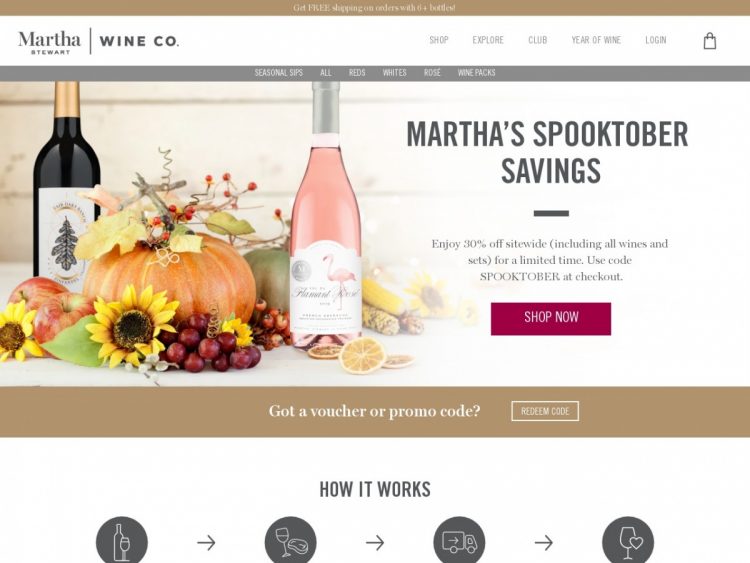This screenshot has height=563, width=750.
Task: Click the wine bottle and glass icon
Action: coord(122,541)
